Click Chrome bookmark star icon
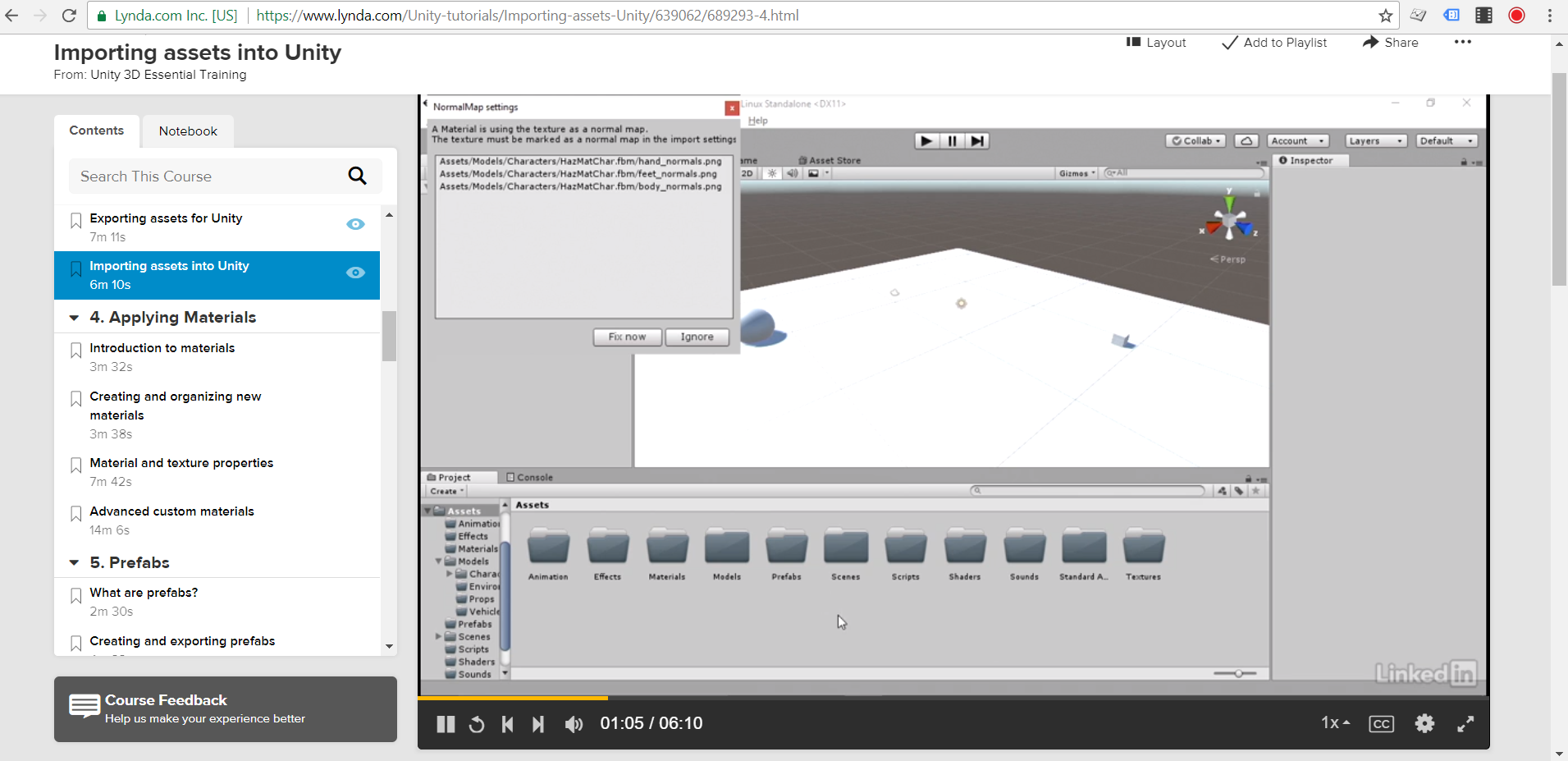1568x761 pixels. 1386,16
